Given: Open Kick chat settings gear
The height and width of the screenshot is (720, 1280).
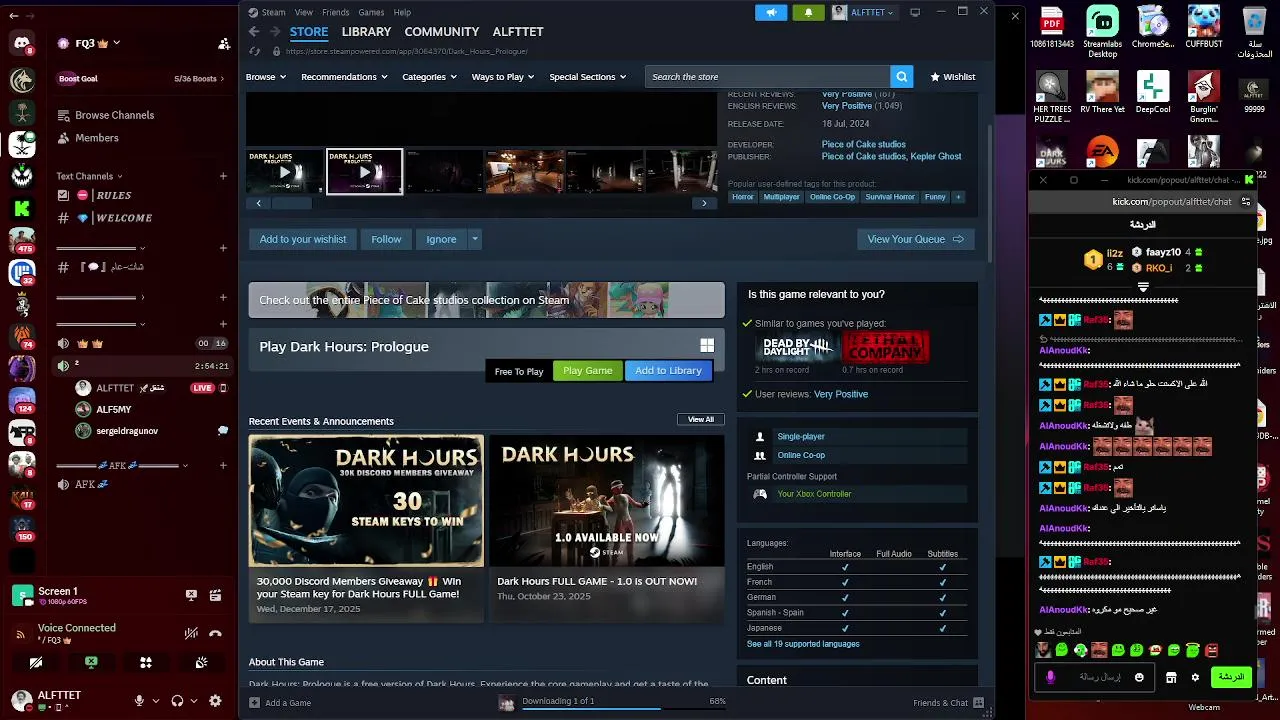Looking at the screenshot, I should tap(1195, 677).
